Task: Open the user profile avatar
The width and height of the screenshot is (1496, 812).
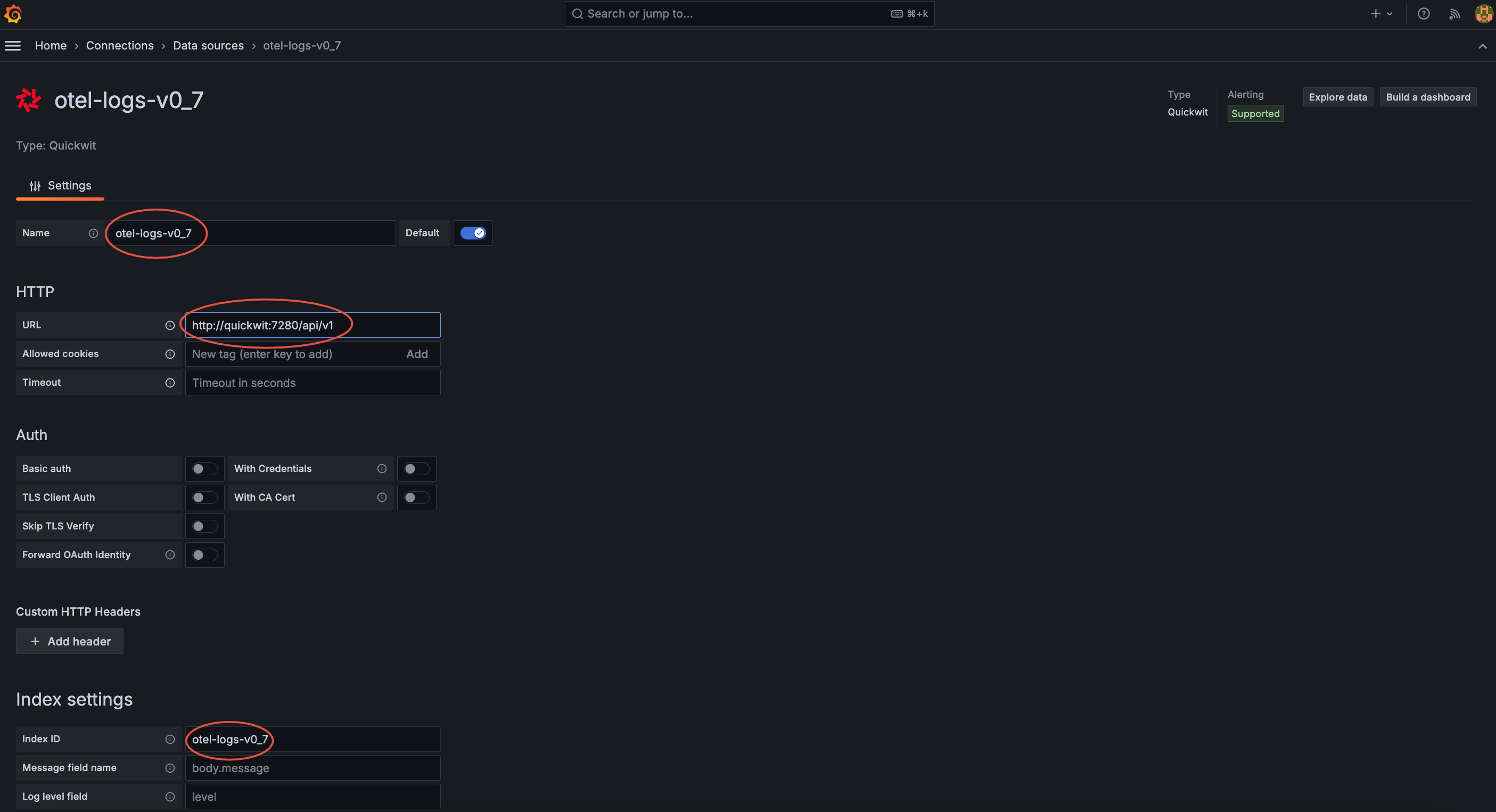Action: click(x=1483, y=14)
